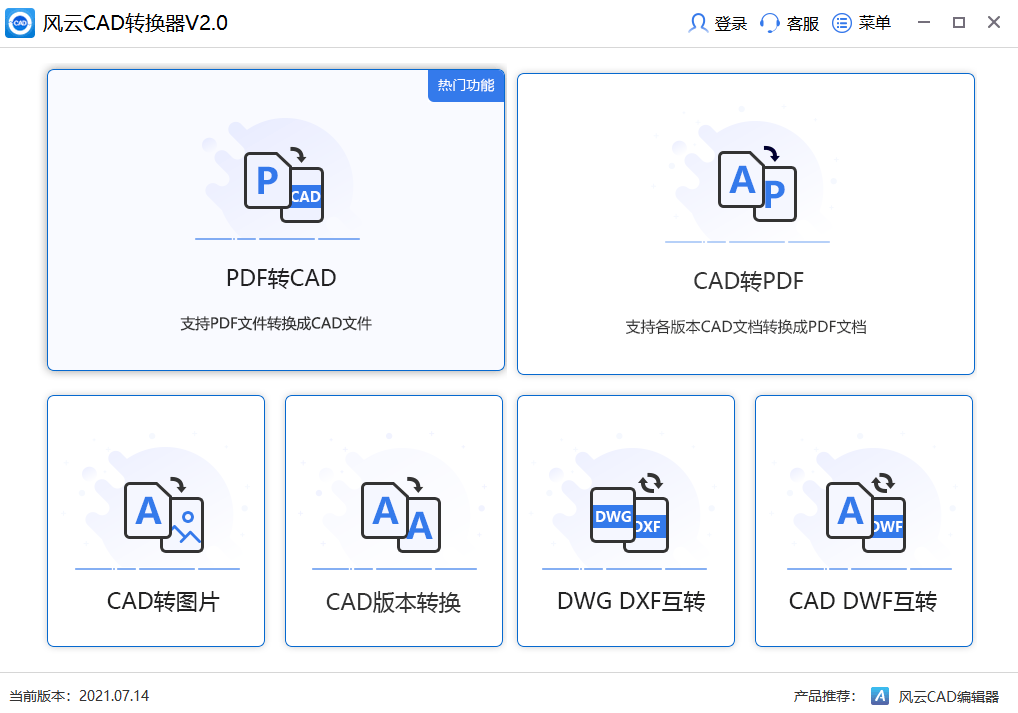Click the 登录 login link

tap(731, 22)
